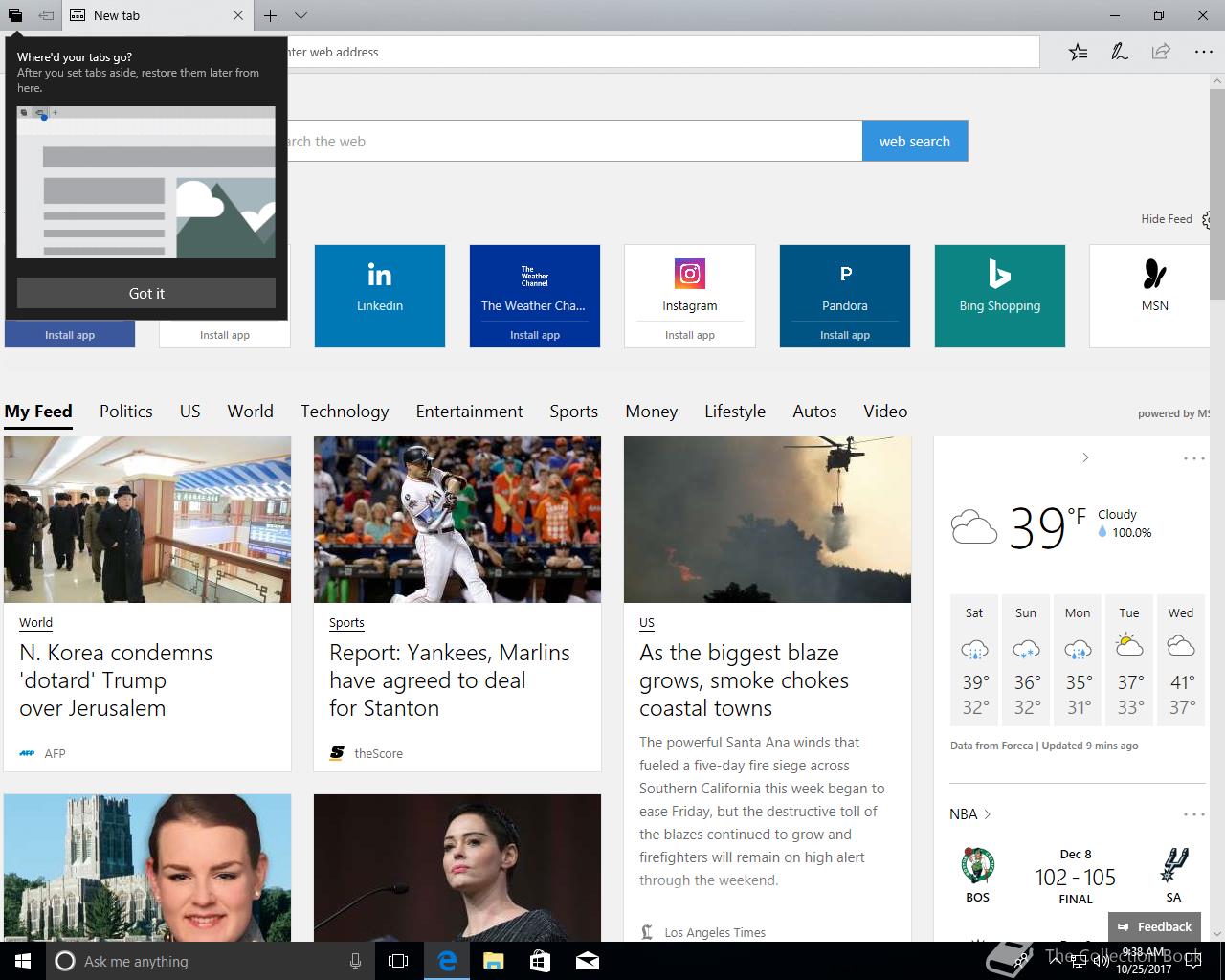Open the Instagram top site tile
Viewport: 1225px width, 980px height.
tap(690, 284)
